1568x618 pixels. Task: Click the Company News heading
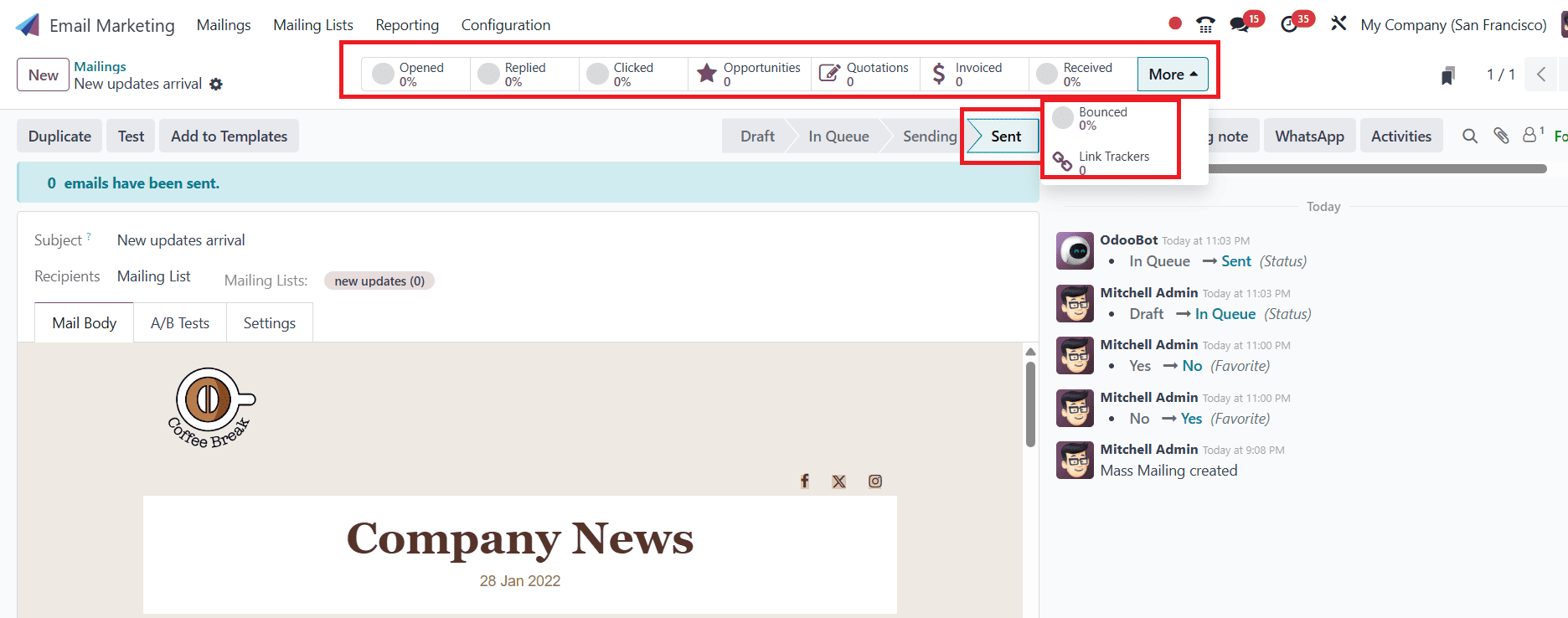tap(520, 538)
